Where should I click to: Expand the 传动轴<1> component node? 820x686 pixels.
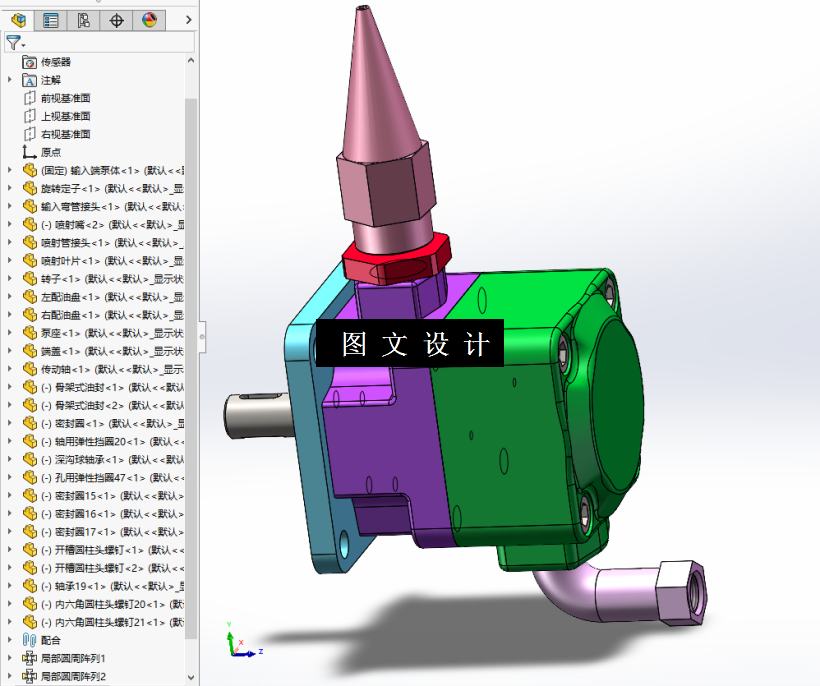click(x=9, y=369)
